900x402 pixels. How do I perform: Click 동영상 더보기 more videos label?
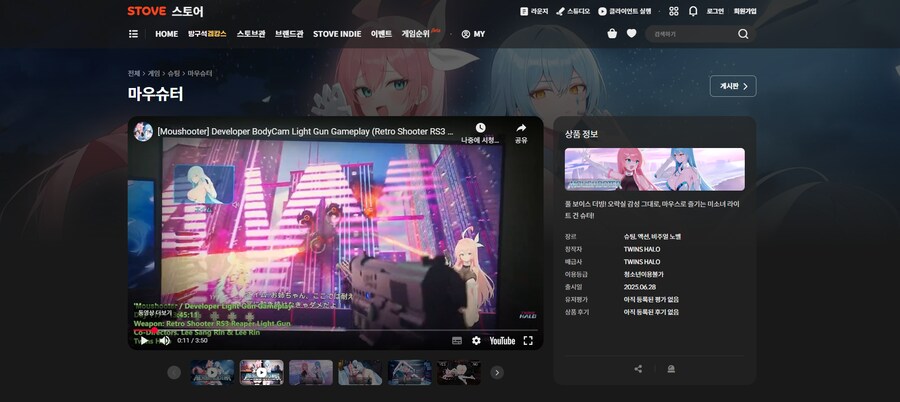click(153, 313)
